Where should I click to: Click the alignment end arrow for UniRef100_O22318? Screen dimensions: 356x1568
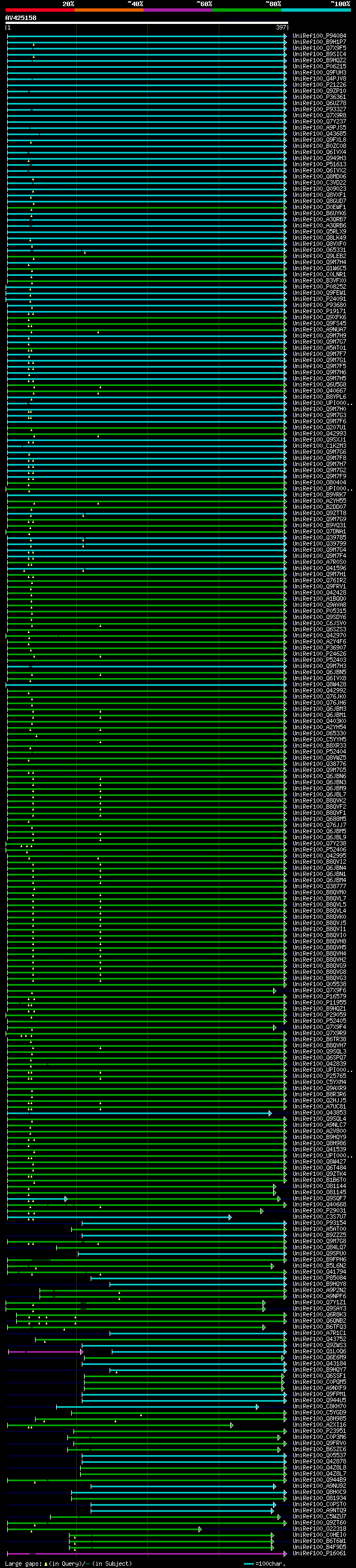200,1529
